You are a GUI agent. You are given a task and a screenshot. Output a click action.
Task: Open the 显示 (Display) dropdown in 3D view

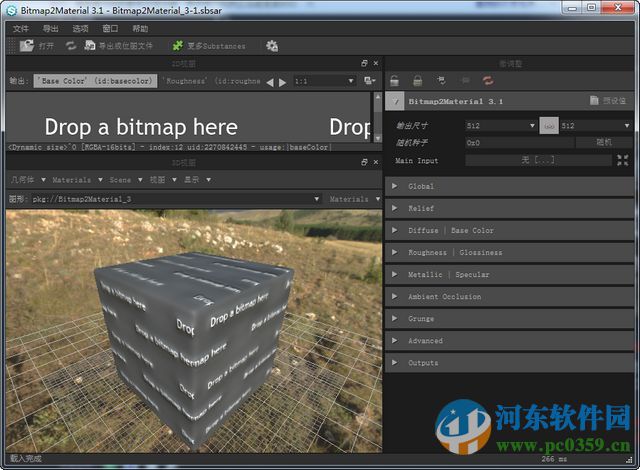click(197, 180)
